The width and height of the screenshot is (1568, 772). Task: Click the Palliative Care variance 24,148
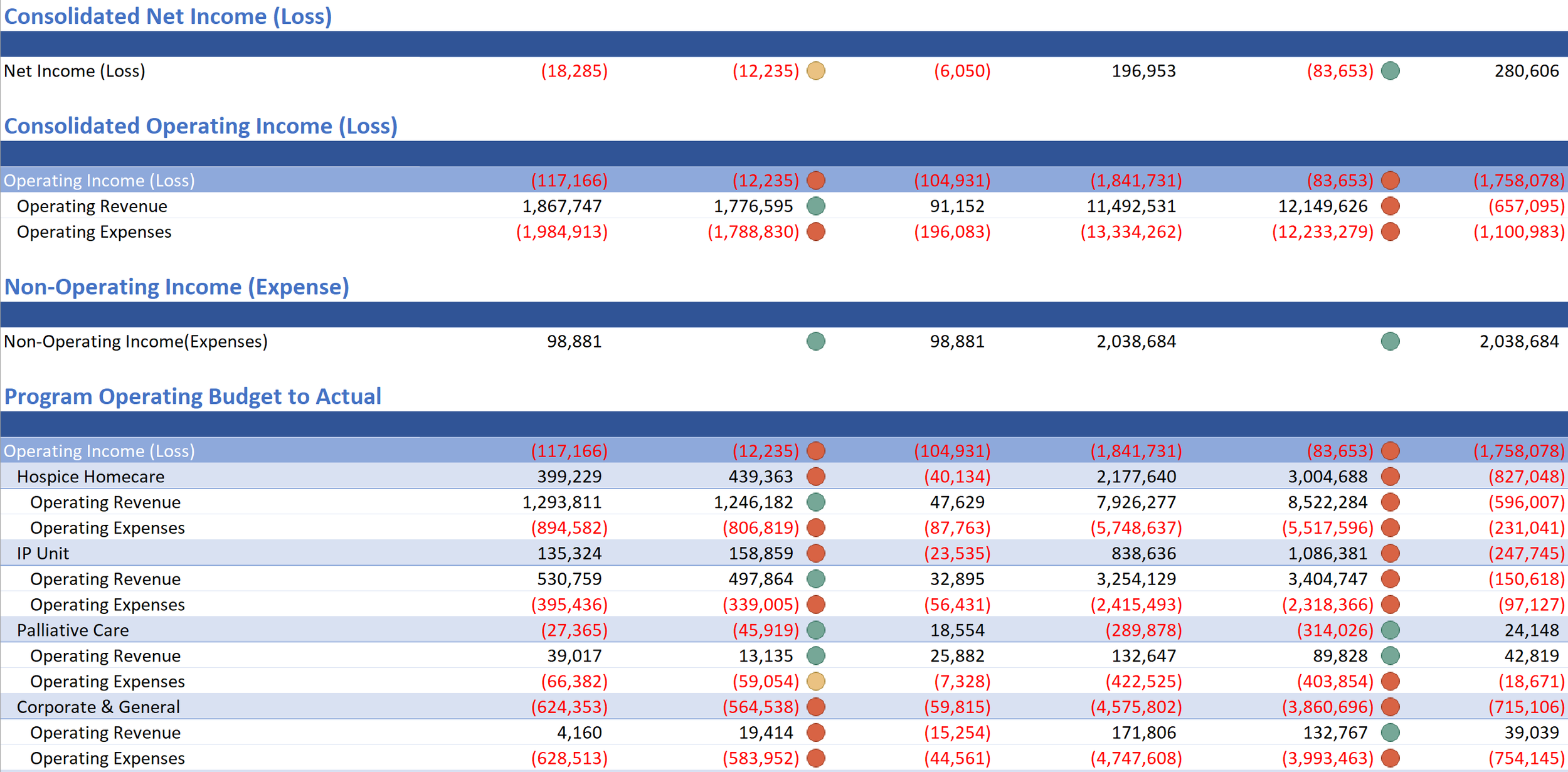(1532, 630)
